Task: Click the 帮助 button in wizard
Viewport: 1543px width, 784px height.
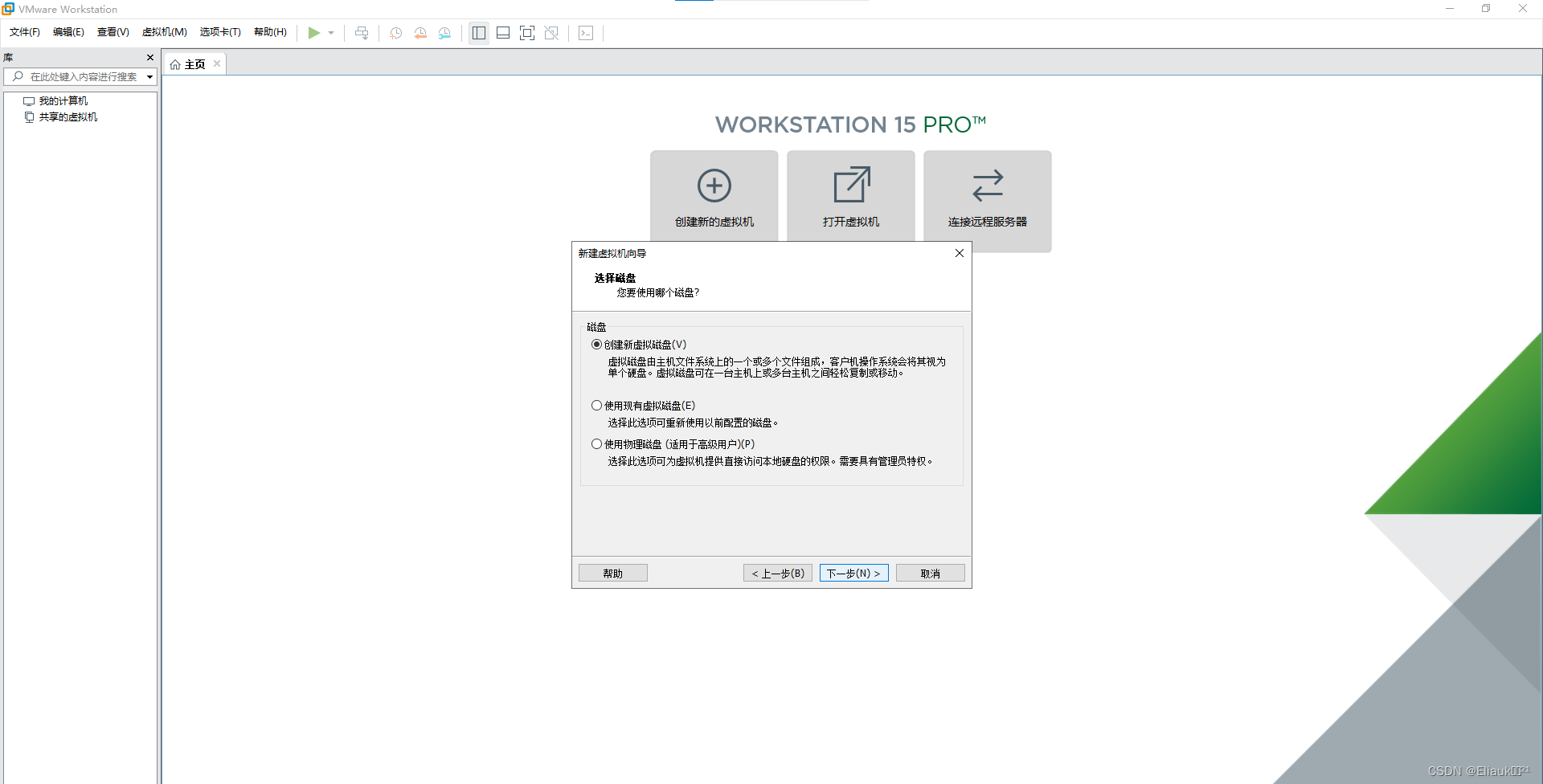Action: [613, 574]
